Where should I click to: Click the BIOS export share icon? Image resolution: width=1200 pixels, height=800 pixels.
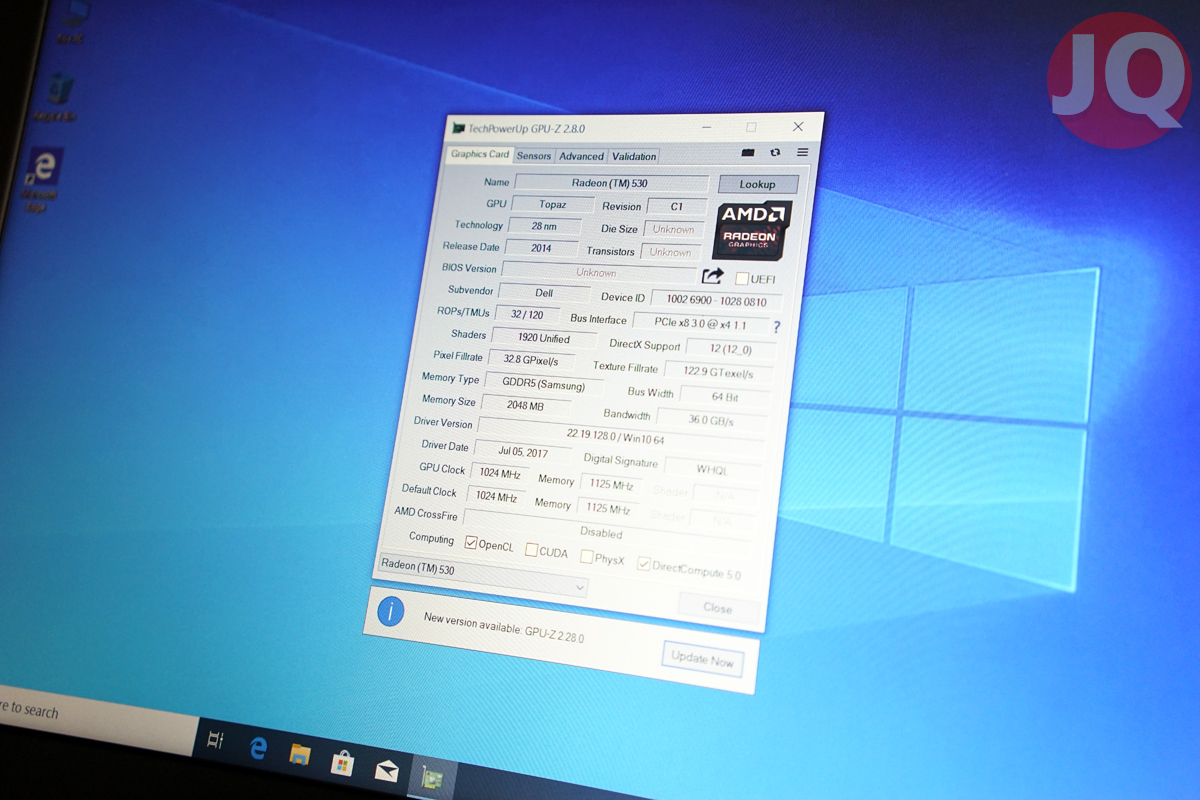tap(712, 276)
